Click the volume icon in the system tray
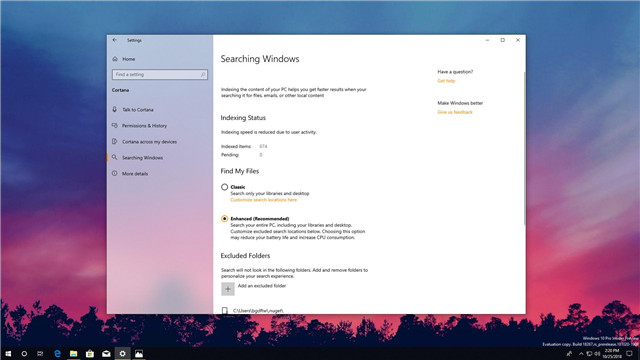Viewport: 640px width, 360px height. (597, 353)
